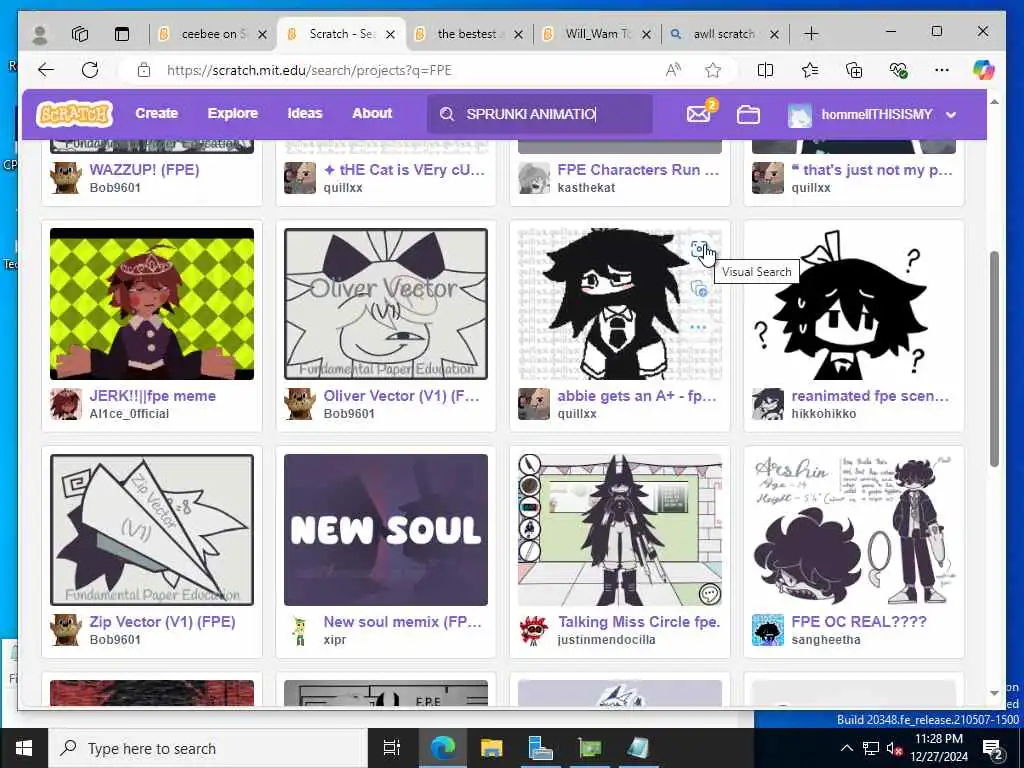Open 'FPE Characters Run' project link

click(638, 170)
